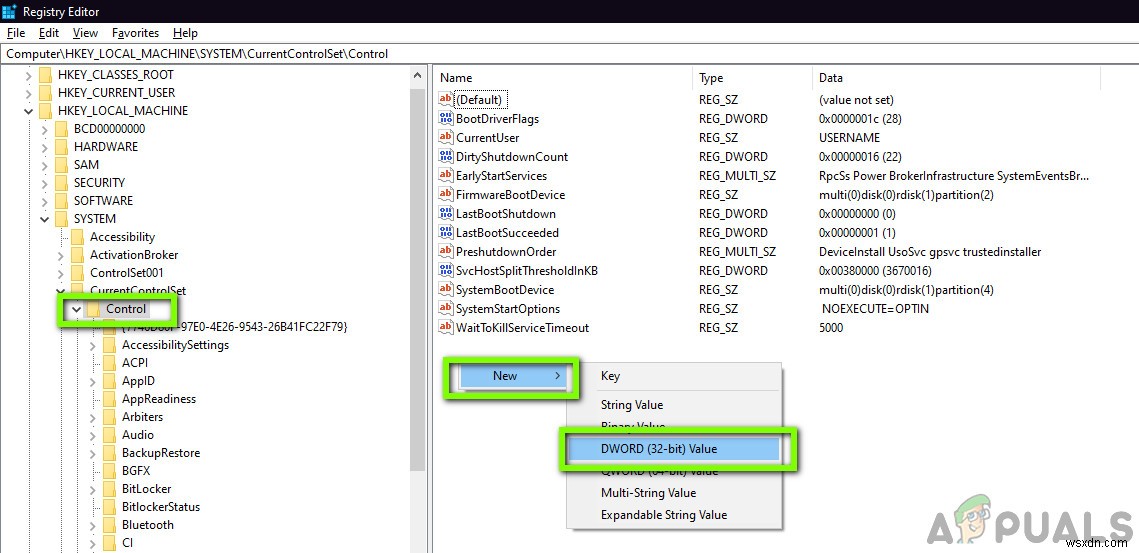Viewport: 1139px width, 553px height.
Task: Select the SAM key
Action: point(86,164)
